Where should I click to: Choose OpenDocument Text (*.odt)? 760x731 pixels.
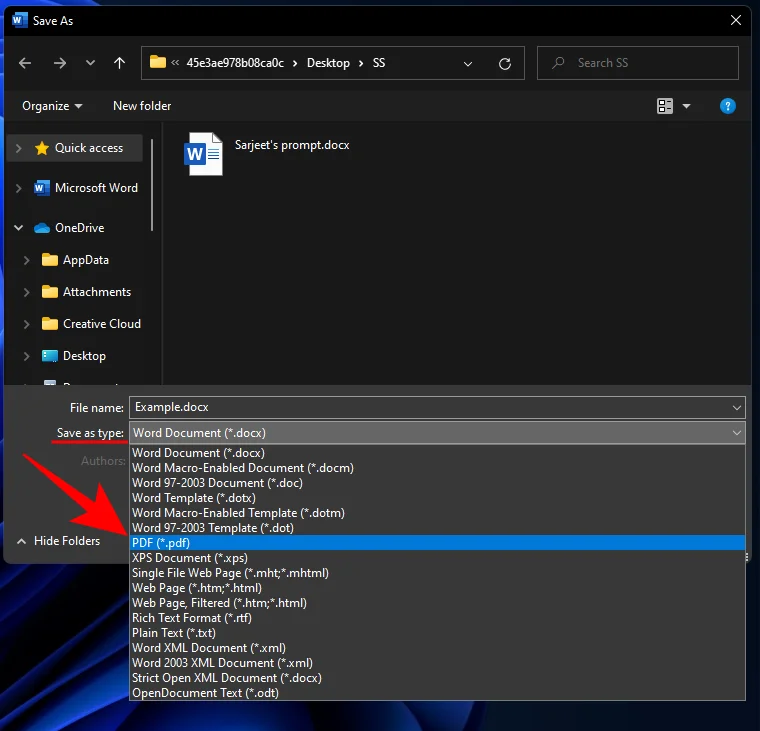pyautogui.click(x=437, y=693)
